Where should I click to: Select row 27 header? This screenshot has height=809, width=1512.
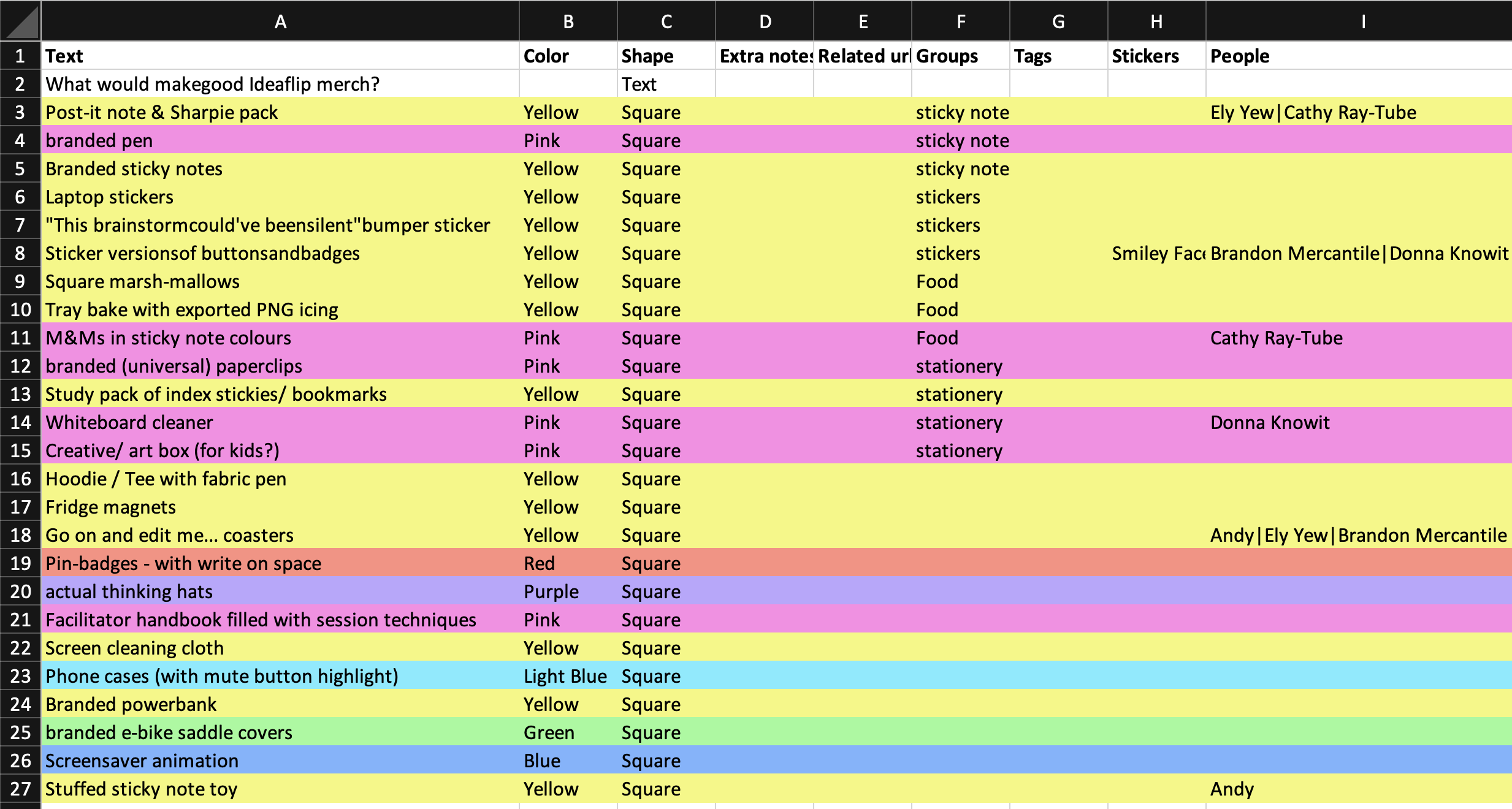tap(20, 789)
